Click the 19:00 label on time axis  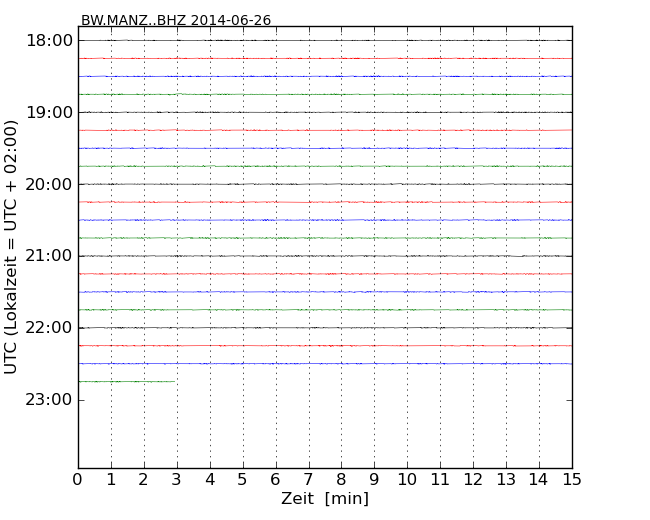tap(49, 112)
